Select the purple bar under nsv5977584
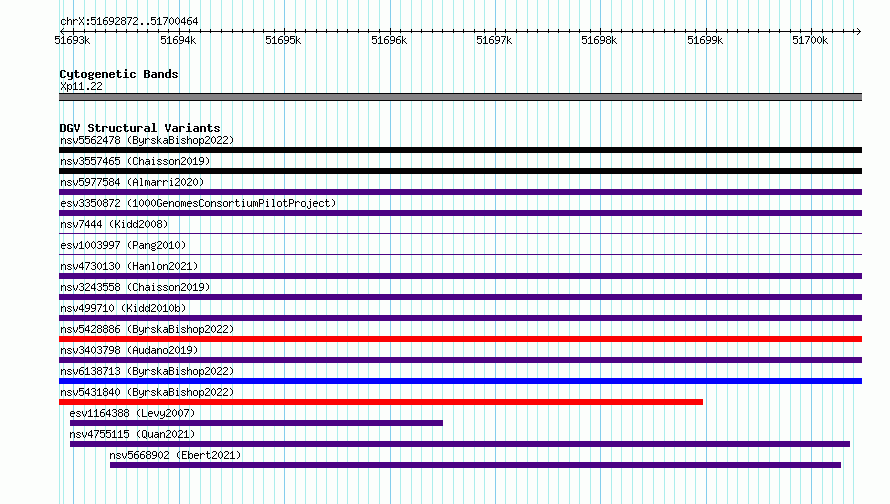The image size is (890, 504). pyautogui.click(x=460, y=192)
